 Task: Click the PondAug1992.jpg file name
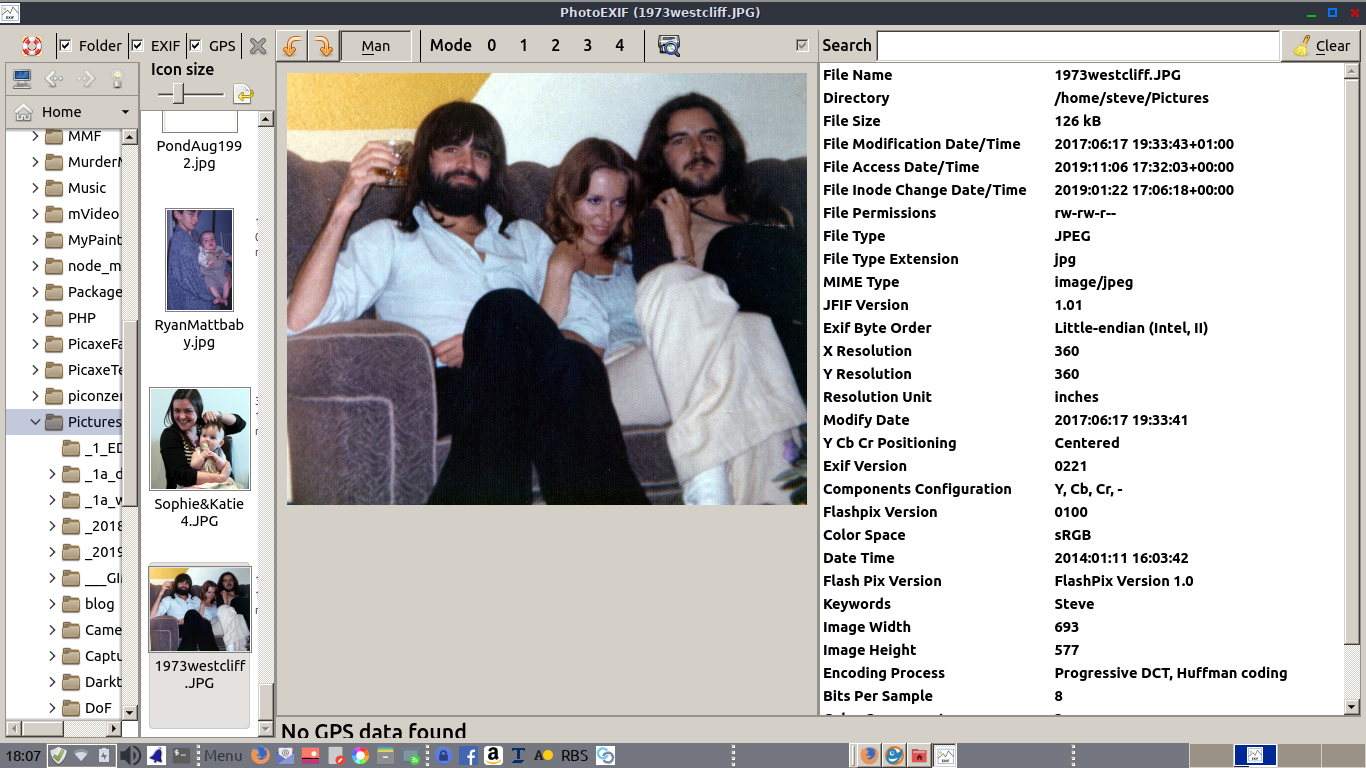coord(199,154)
